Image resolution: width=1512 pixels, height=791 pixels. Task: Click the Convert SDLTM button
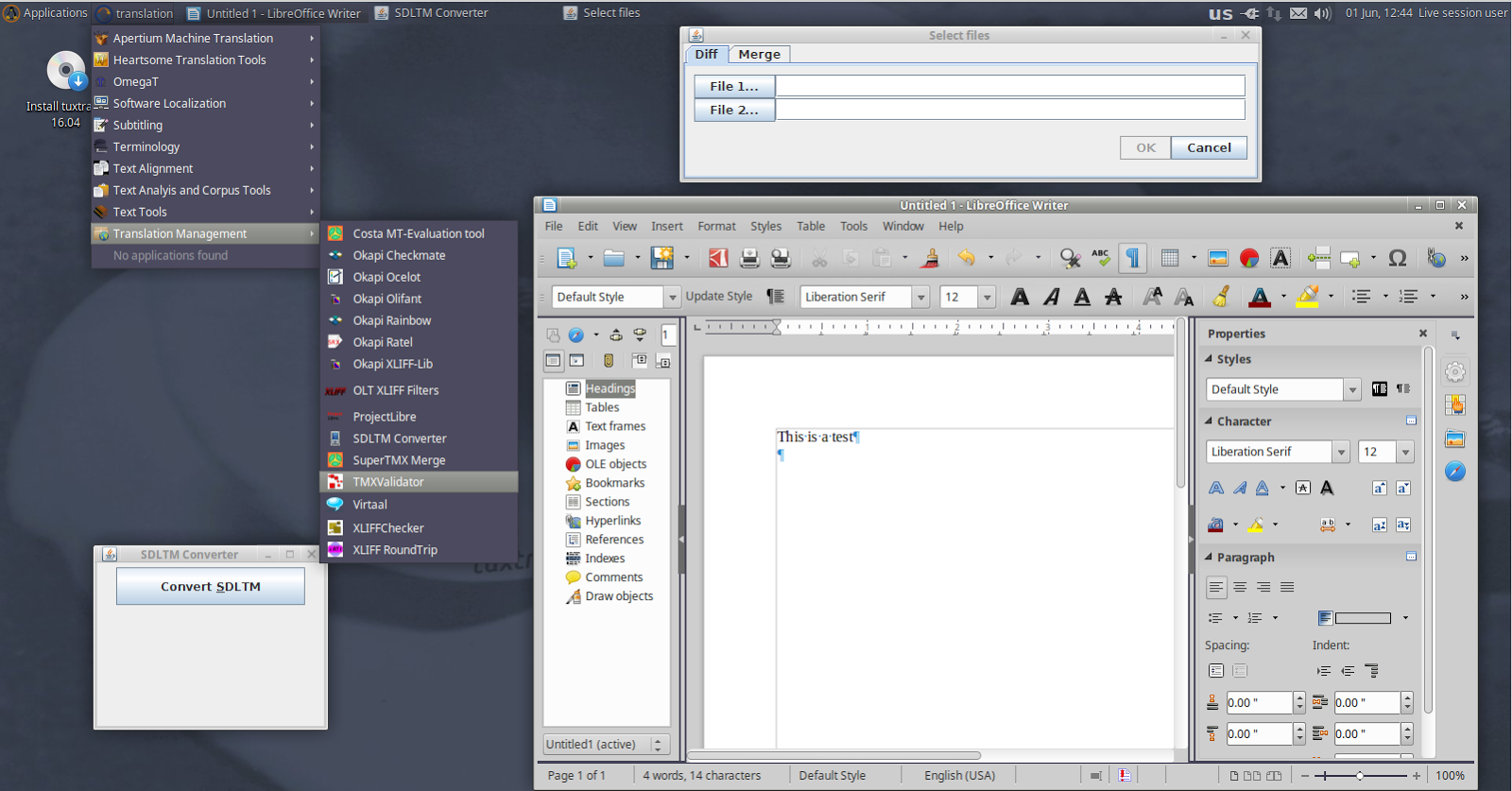coord(211,586)
